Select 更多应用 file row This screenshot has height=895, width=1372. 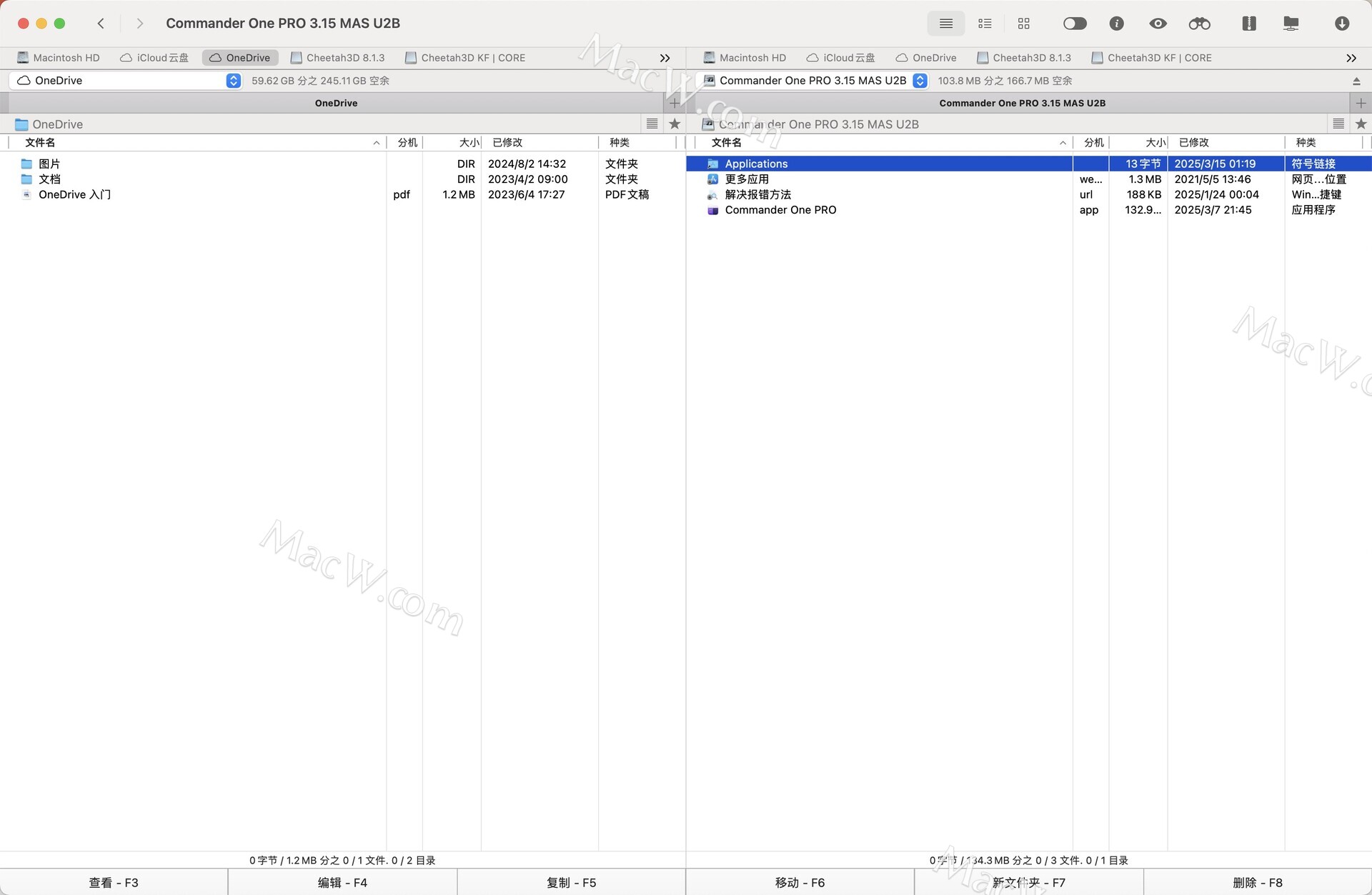coord(1029,179)
